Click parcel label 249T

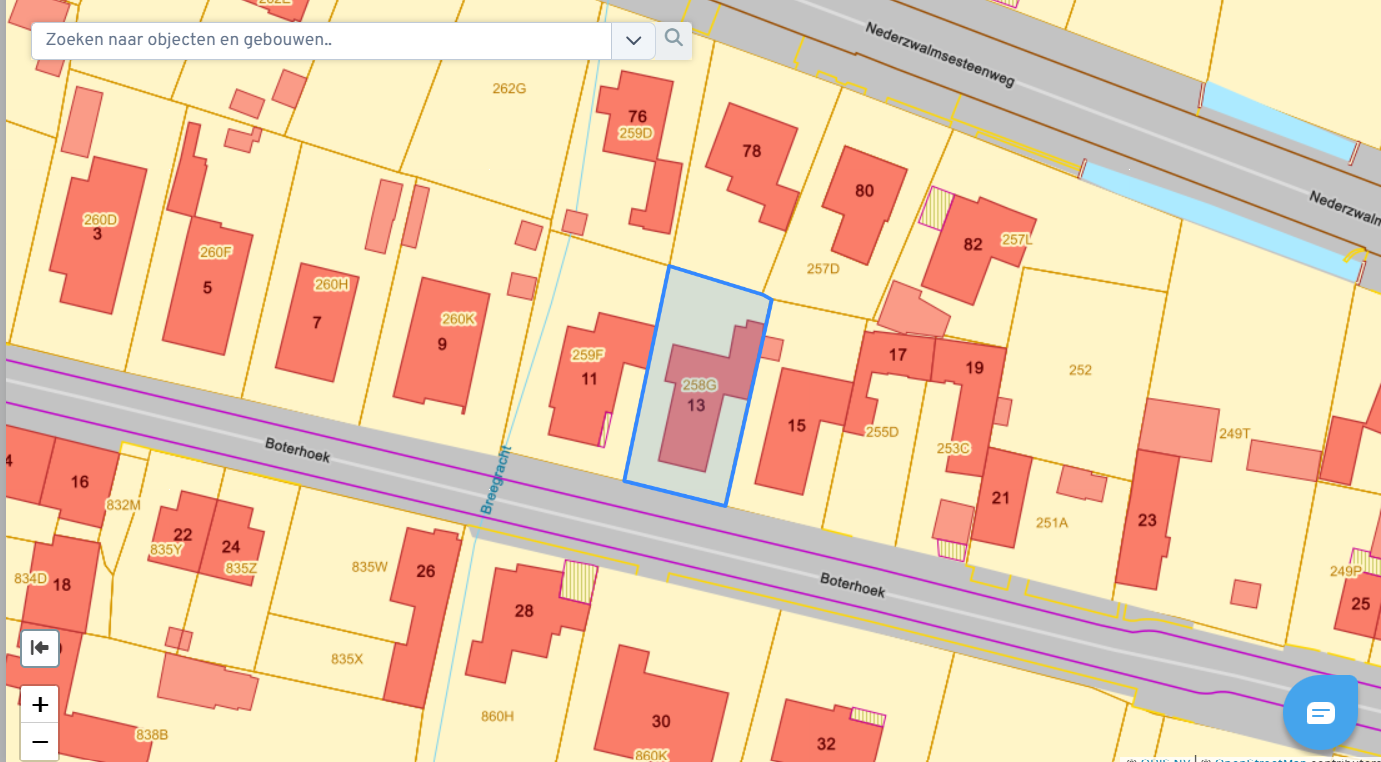[1235, 434]
